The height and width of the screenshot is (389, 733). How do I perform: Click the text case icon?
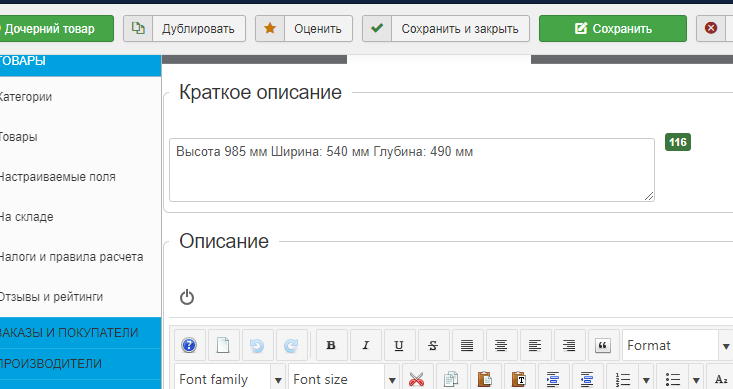tap(720, 379)
